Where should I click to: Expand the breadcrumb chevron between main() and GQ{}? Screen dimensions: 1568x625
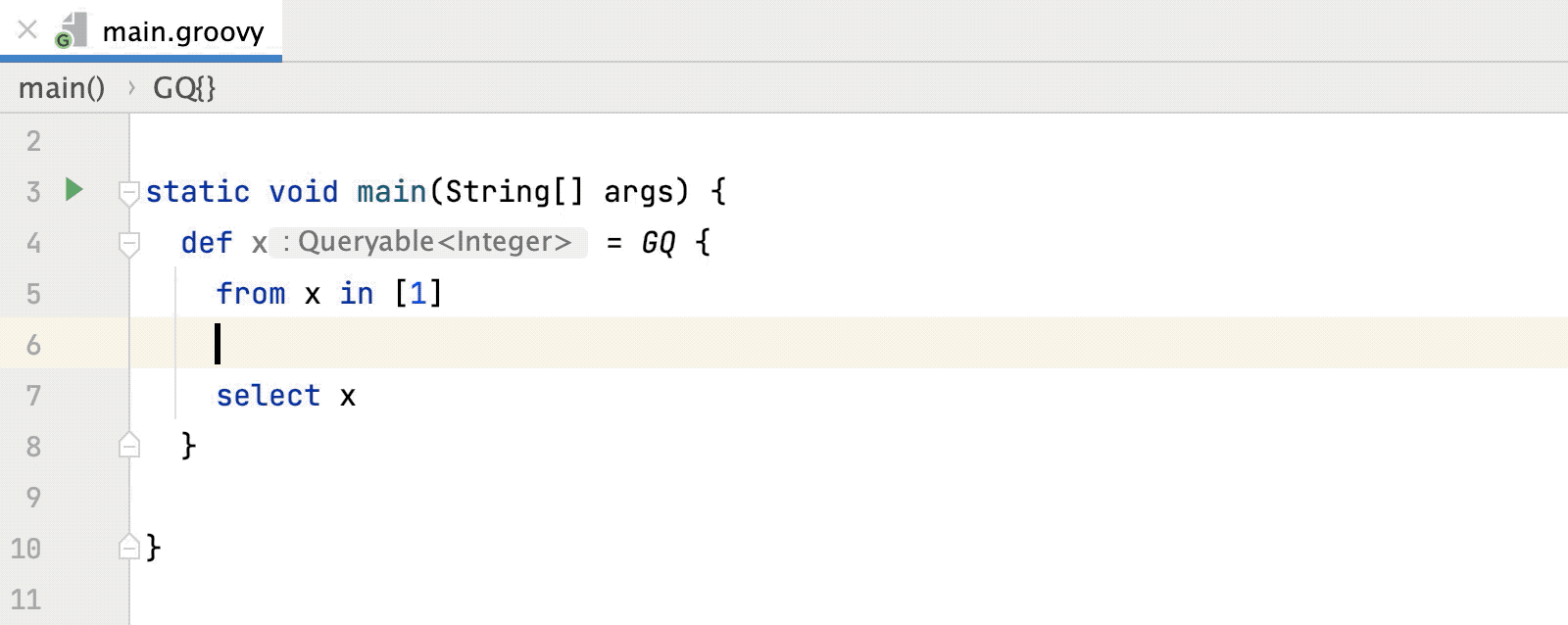point(131,87)
